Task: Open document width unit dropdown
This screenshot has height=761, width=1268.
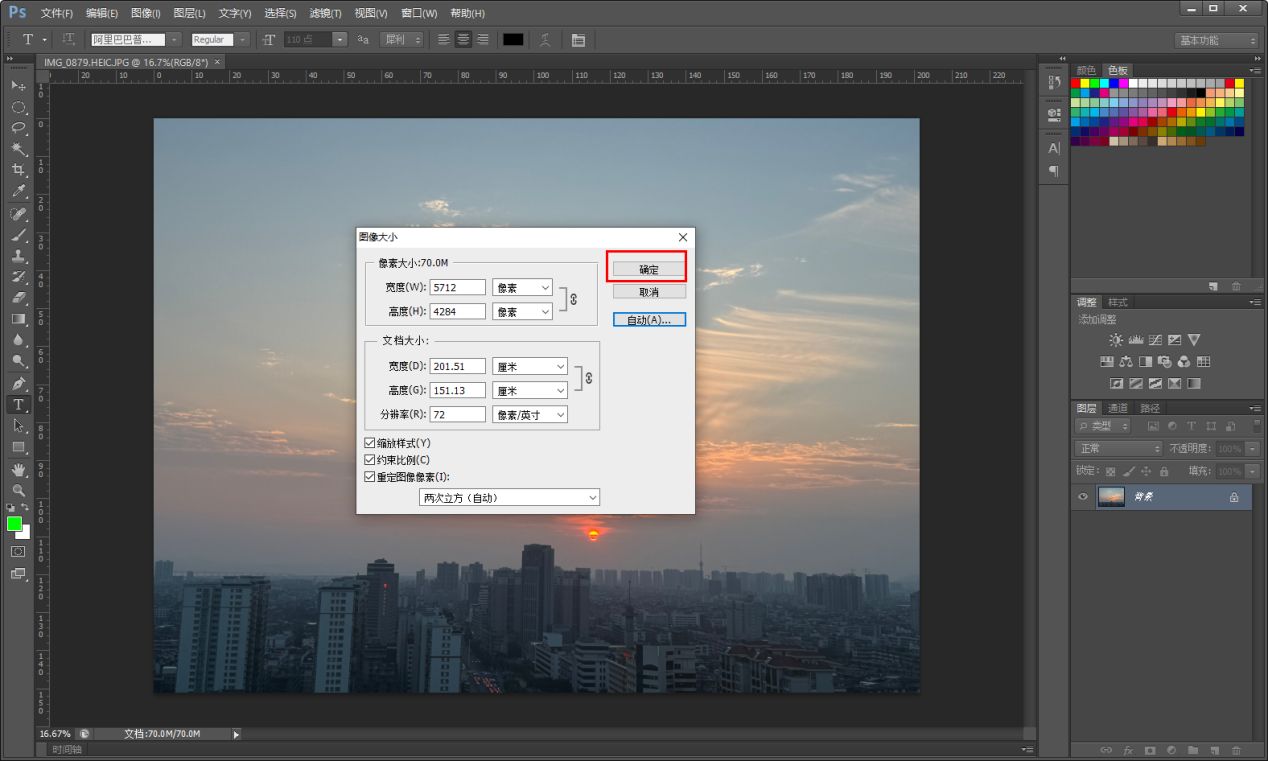Action: [x=530, y=367]
